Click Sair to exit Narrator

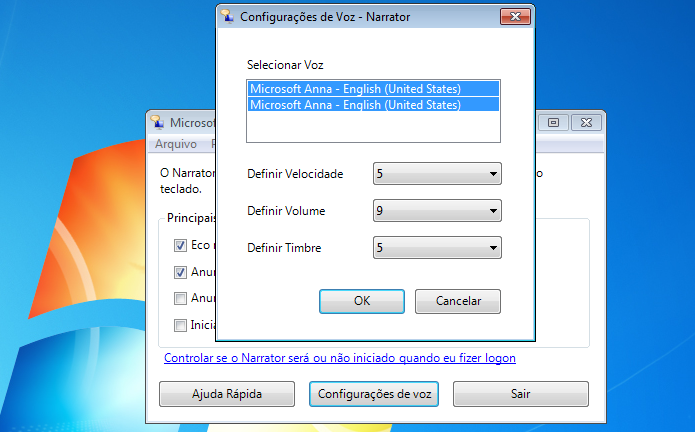pyautogui.click(x=521, y=394)
